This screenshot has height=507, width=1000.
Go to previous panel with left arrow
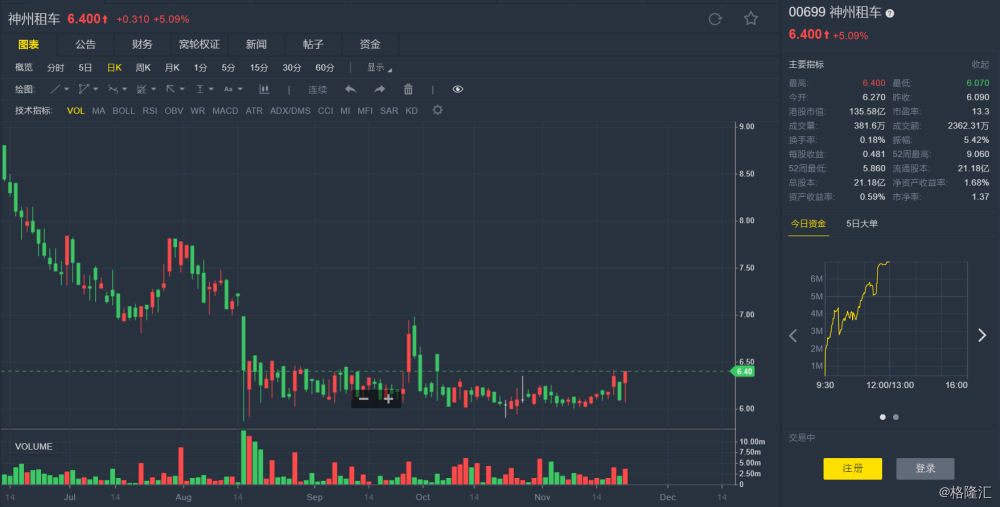point(793,335)
